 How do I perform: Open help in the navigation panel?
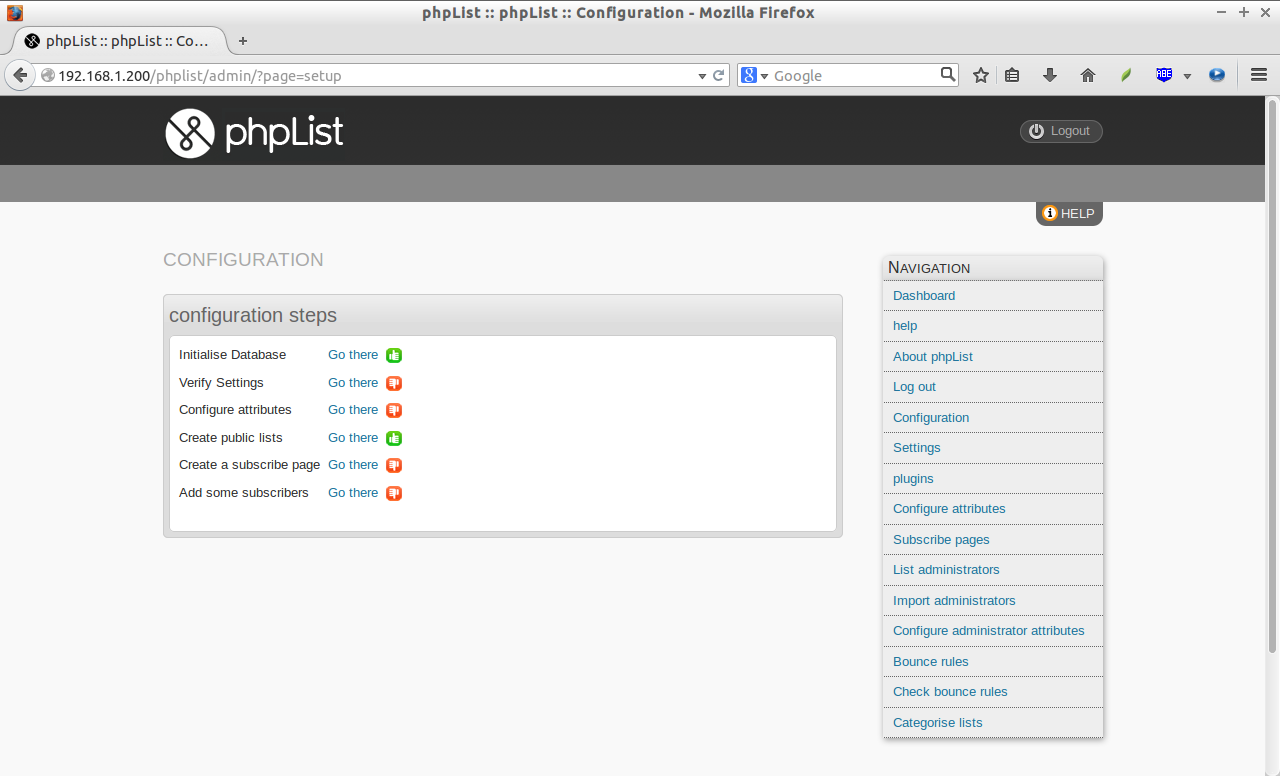[905, 326]
